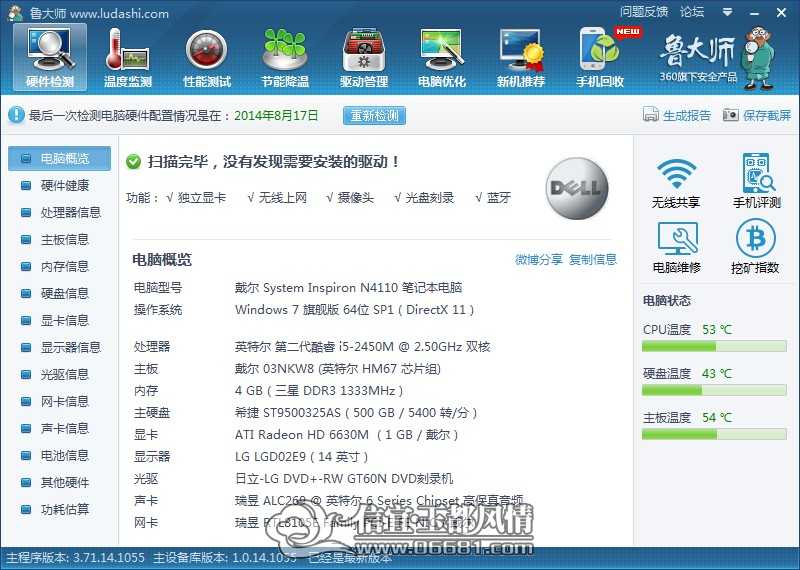Image resolution: width=800 pixels, height=570 pixels.
Task: Click 保存截屏 save screenshot
Action: (x=757, y=115)
